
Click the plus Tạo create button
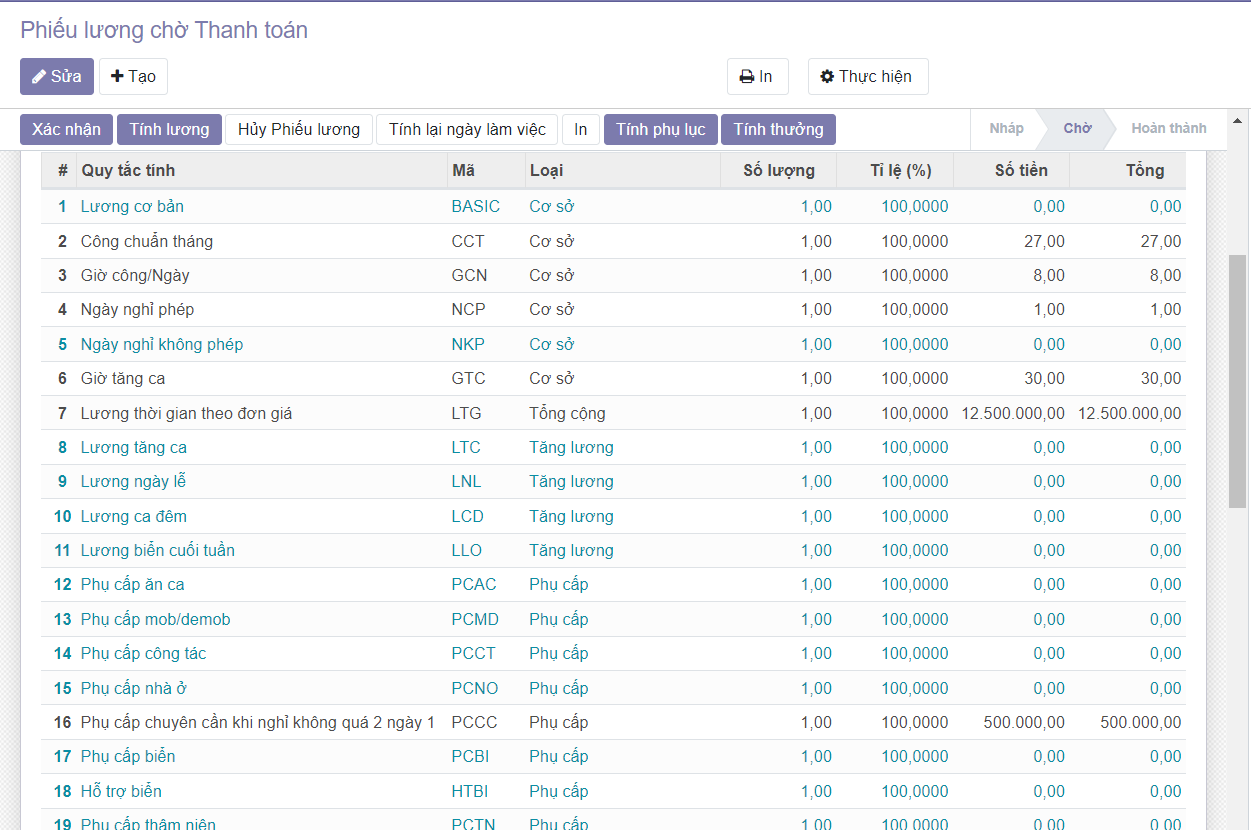(x=133, y=77)
